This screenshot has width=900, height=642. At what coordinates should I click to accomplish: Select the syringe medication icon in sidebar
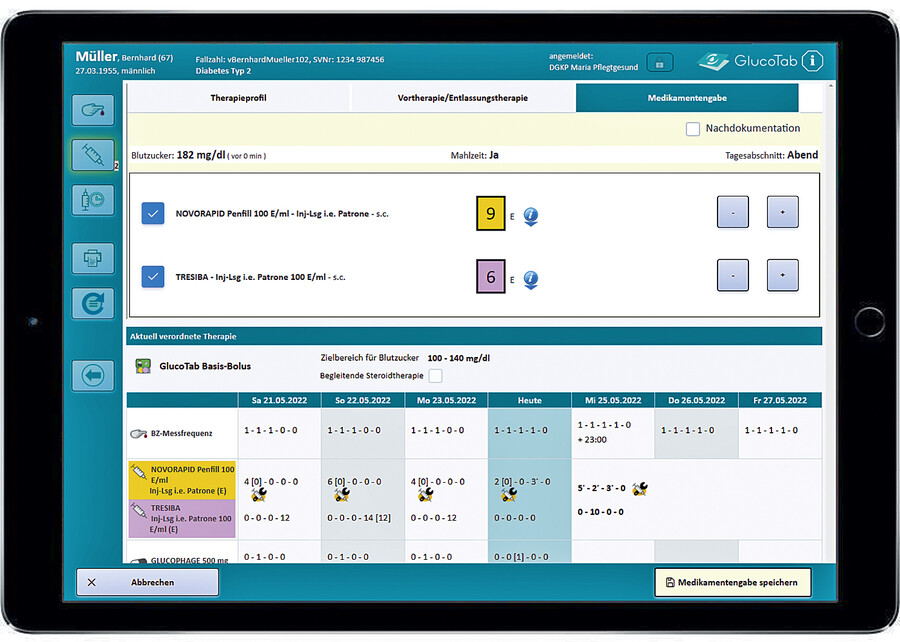tap(92, 155)
